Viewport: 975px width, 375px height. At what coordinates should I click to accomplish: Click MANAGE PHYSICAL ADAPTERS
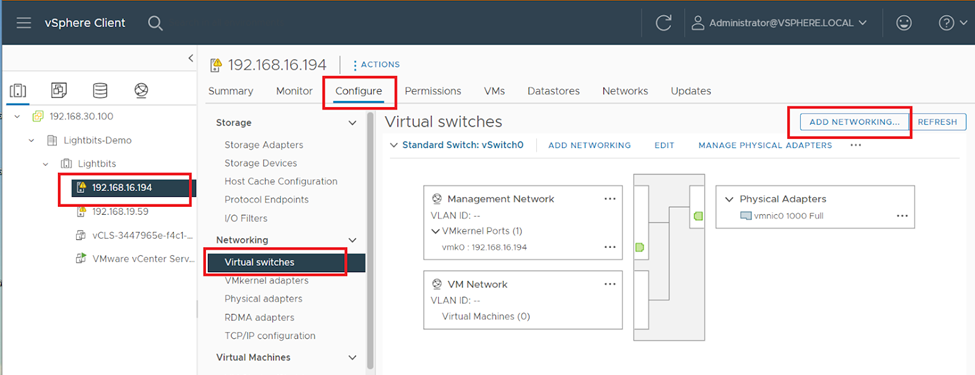(765, 146)
